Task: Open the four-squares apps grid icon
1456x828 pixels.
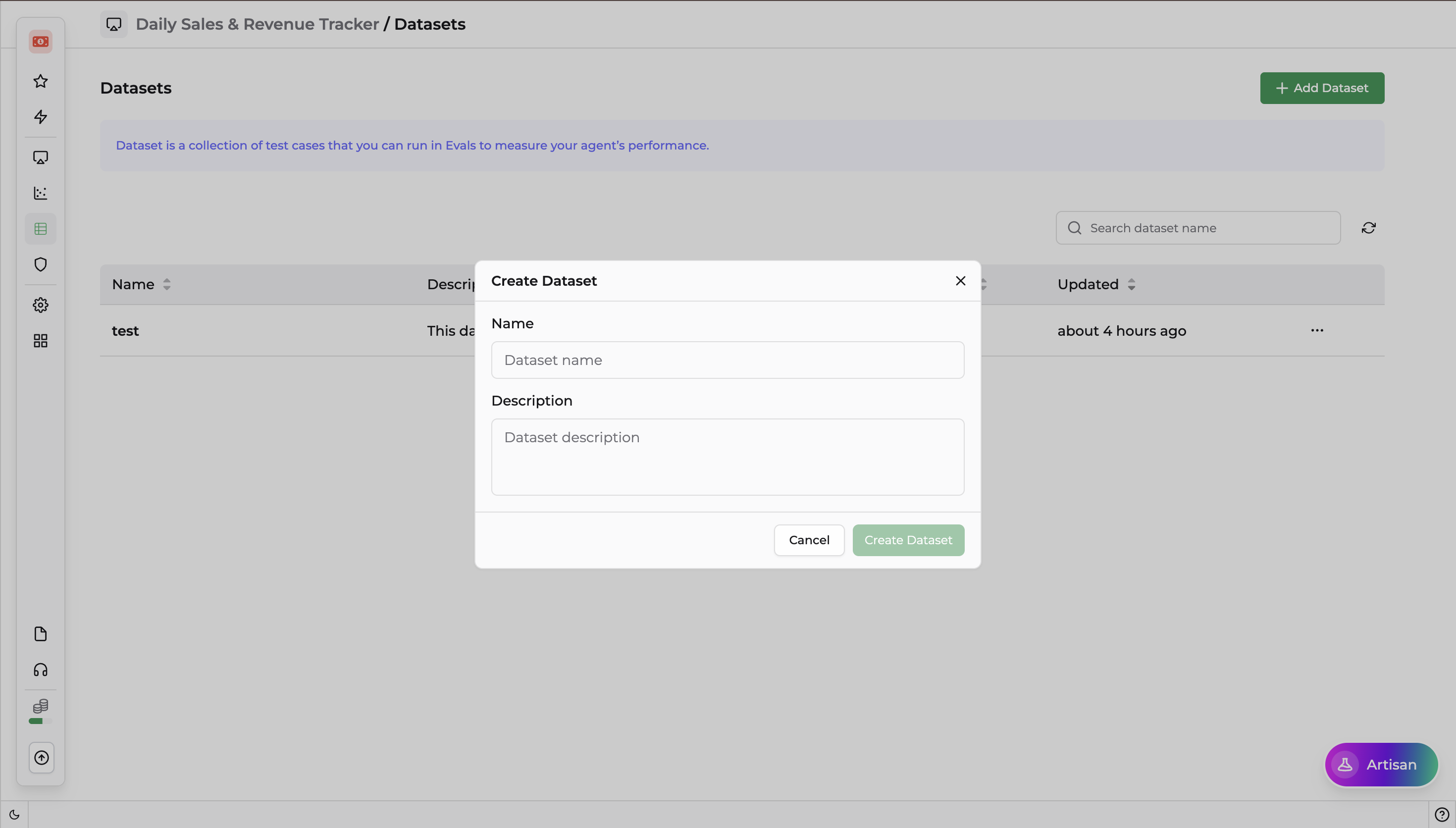Action: click(x=41, y=341)
